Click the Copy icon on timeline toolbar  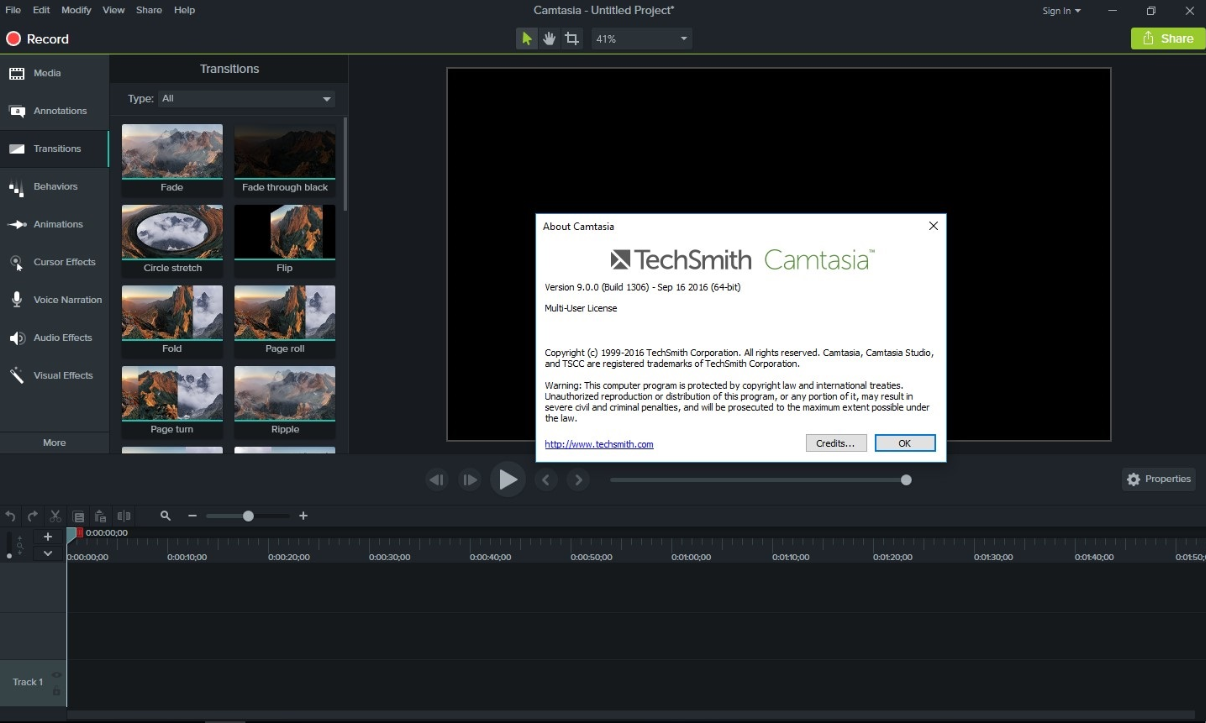tap(78, 516)
